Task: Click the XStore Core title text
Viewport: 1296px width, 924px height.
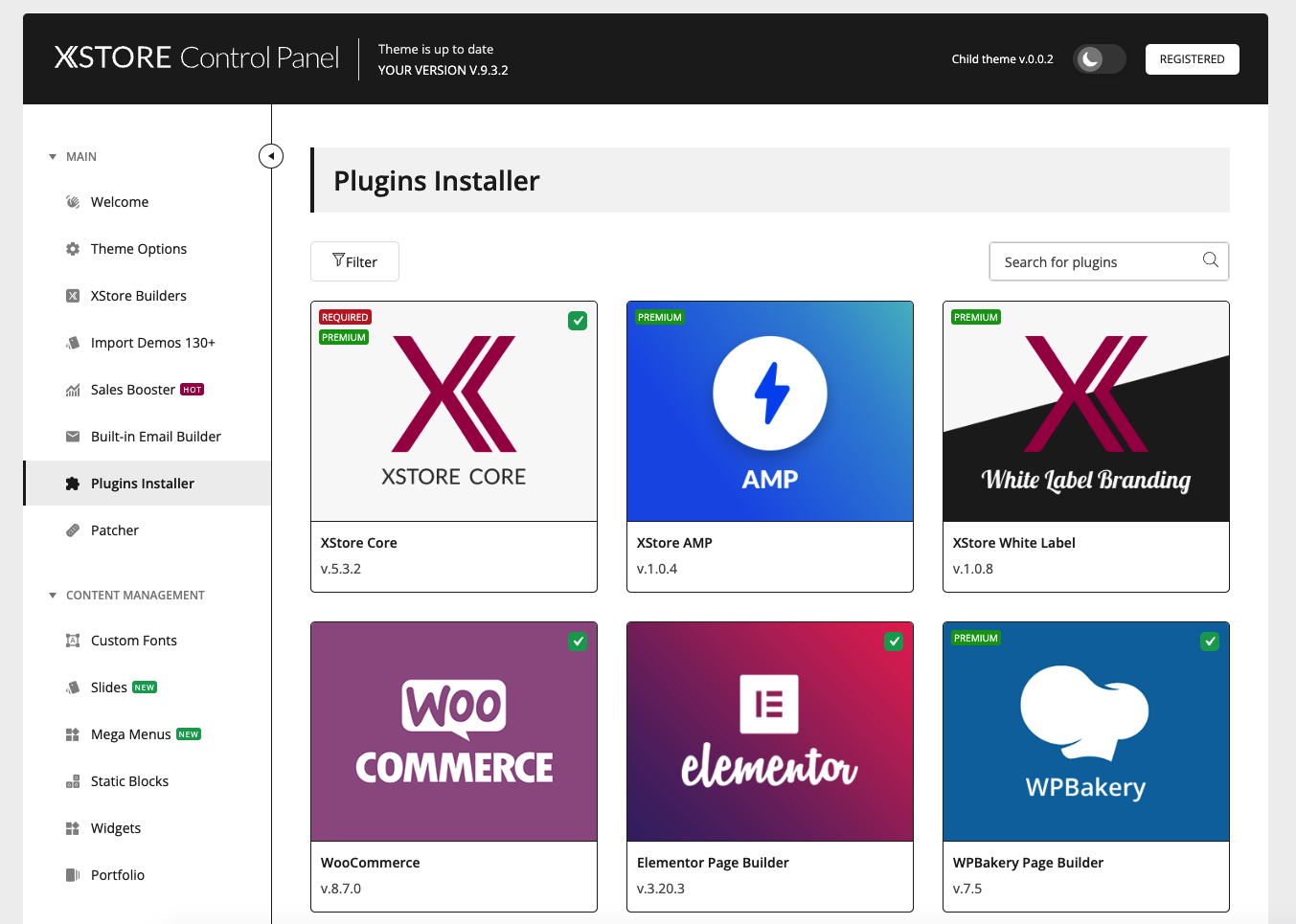Action: tap(358, 543)
